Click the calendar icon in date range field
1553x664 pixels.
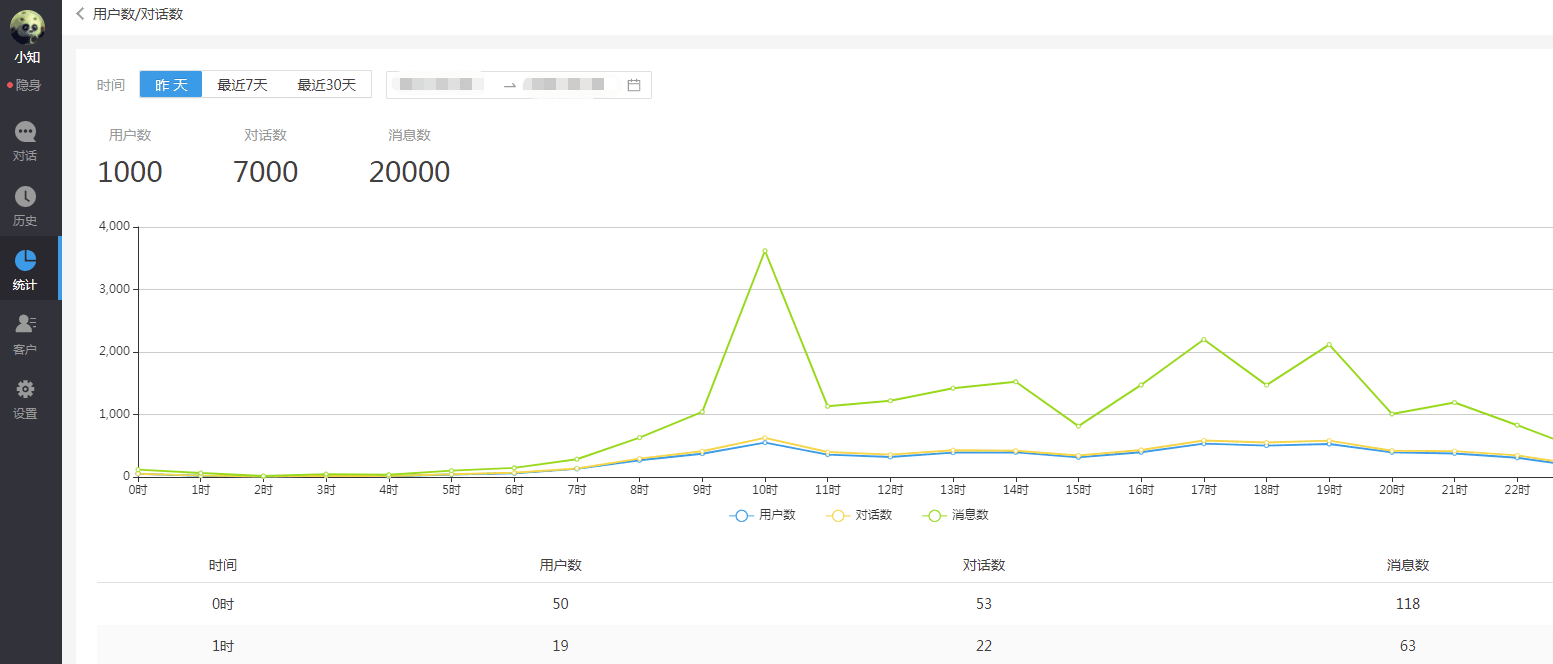(x=634, y=85)
